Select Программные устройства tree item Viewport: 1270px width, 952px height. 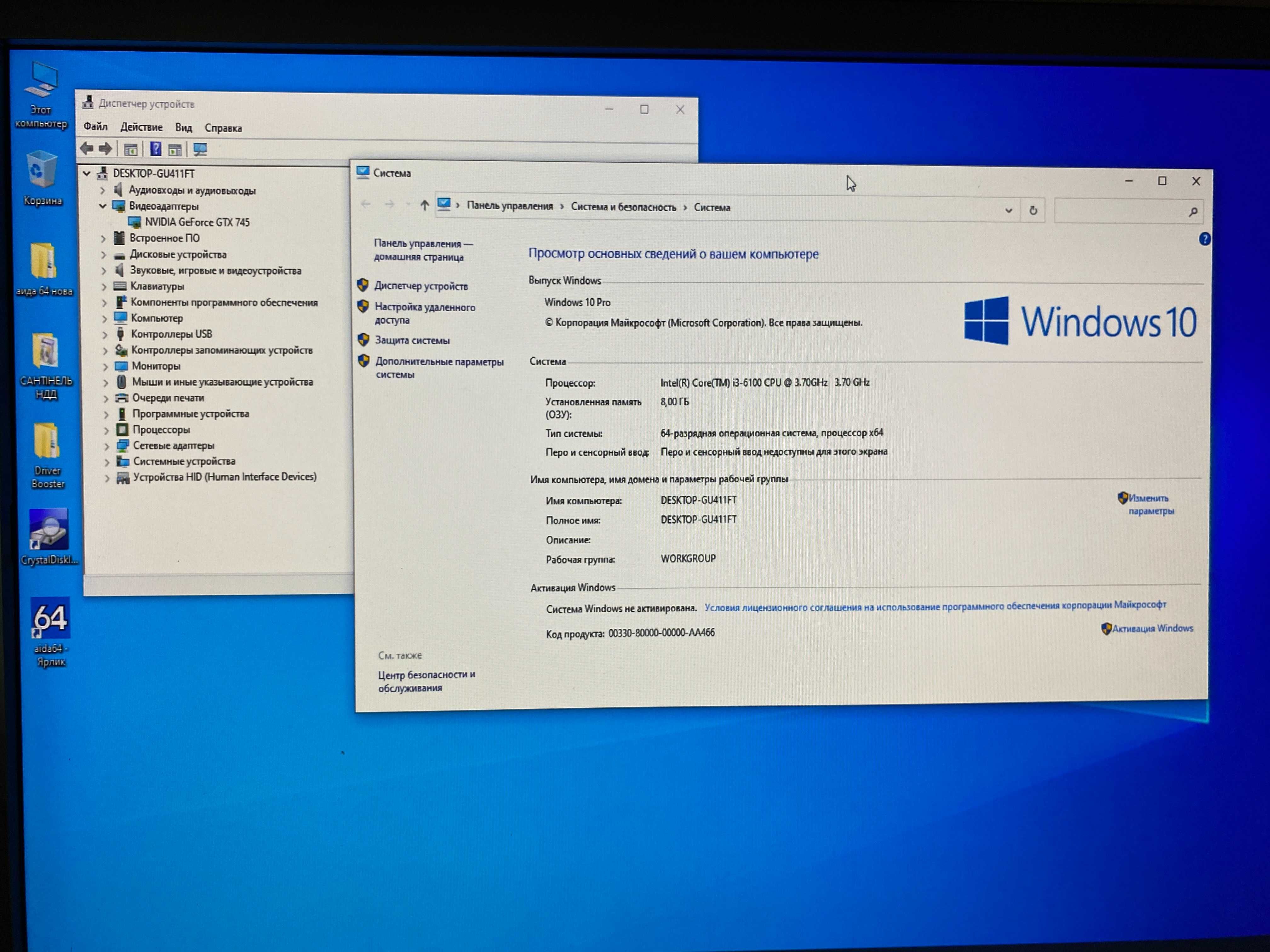[x=191, y=414]
